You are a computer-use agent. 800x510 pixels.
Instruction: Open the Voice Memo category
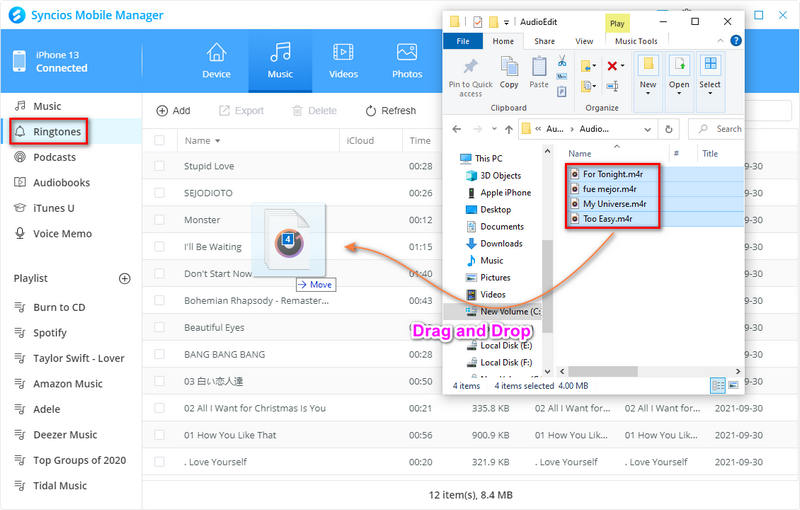pyautogui.click(x=62, y=234)
